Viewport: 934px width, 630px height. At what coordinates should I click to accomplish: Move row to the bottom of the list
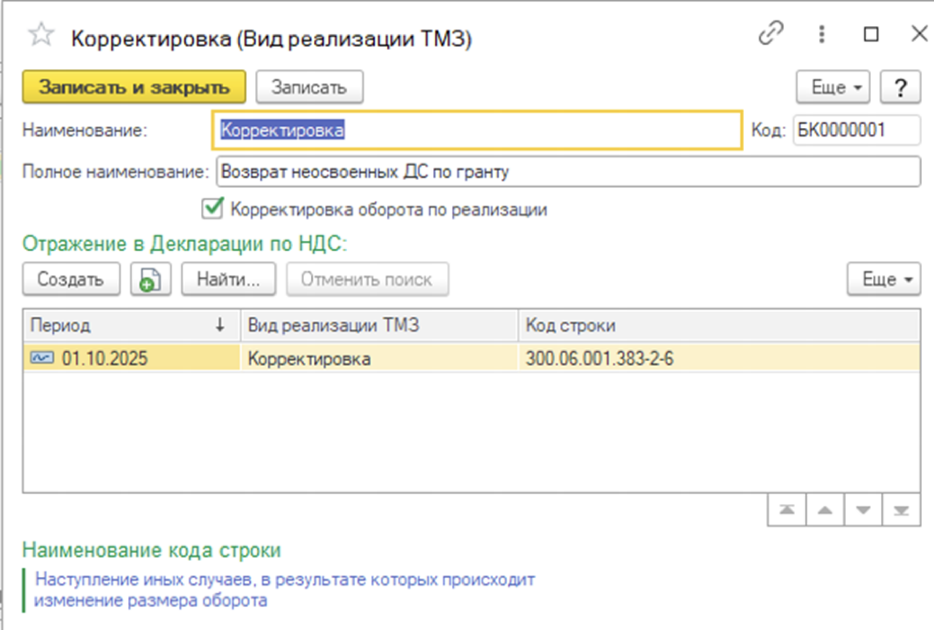[x=901, y=510]
